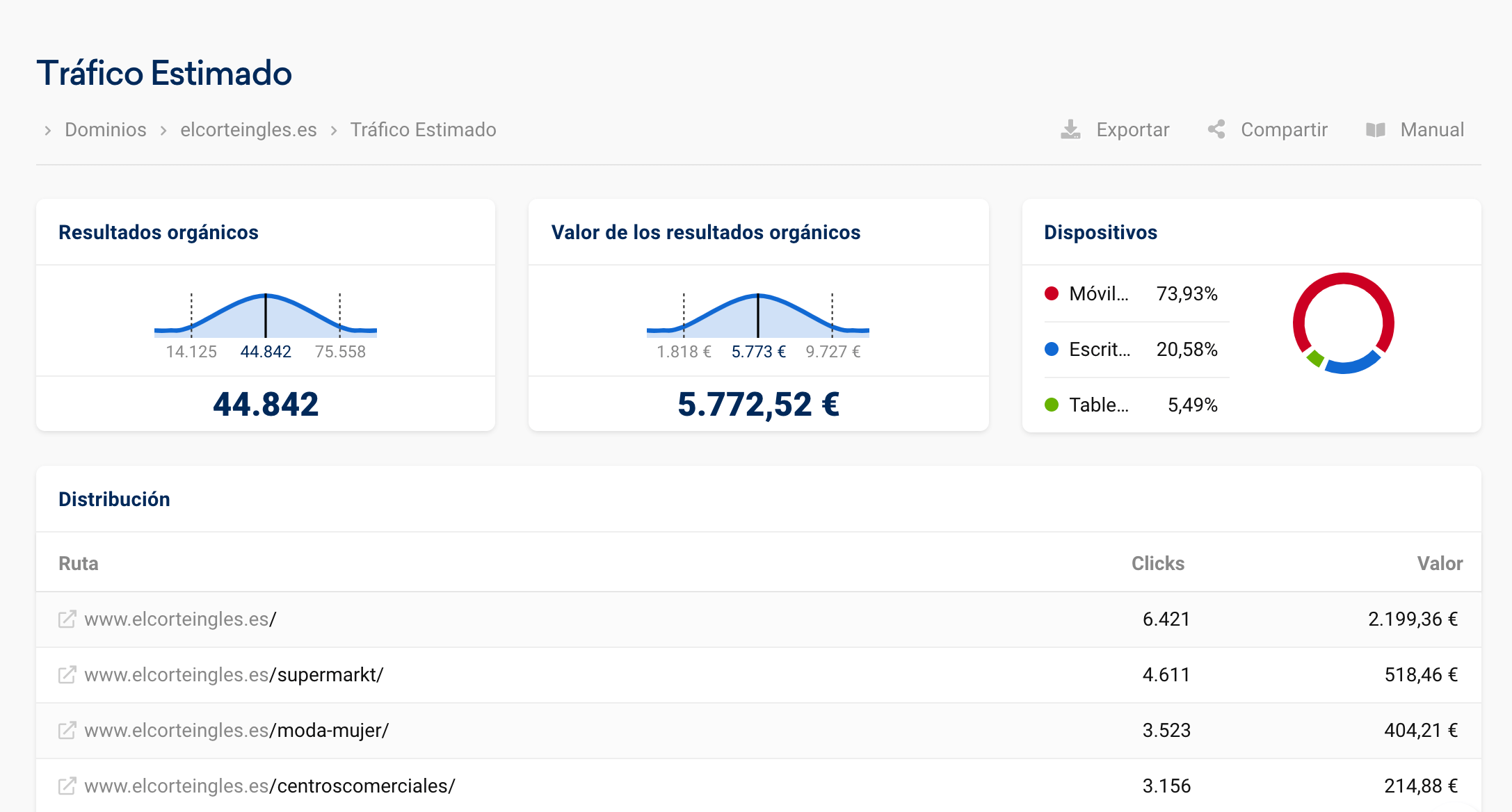Click the 1.818 € lower bound label

pos(684,352)
